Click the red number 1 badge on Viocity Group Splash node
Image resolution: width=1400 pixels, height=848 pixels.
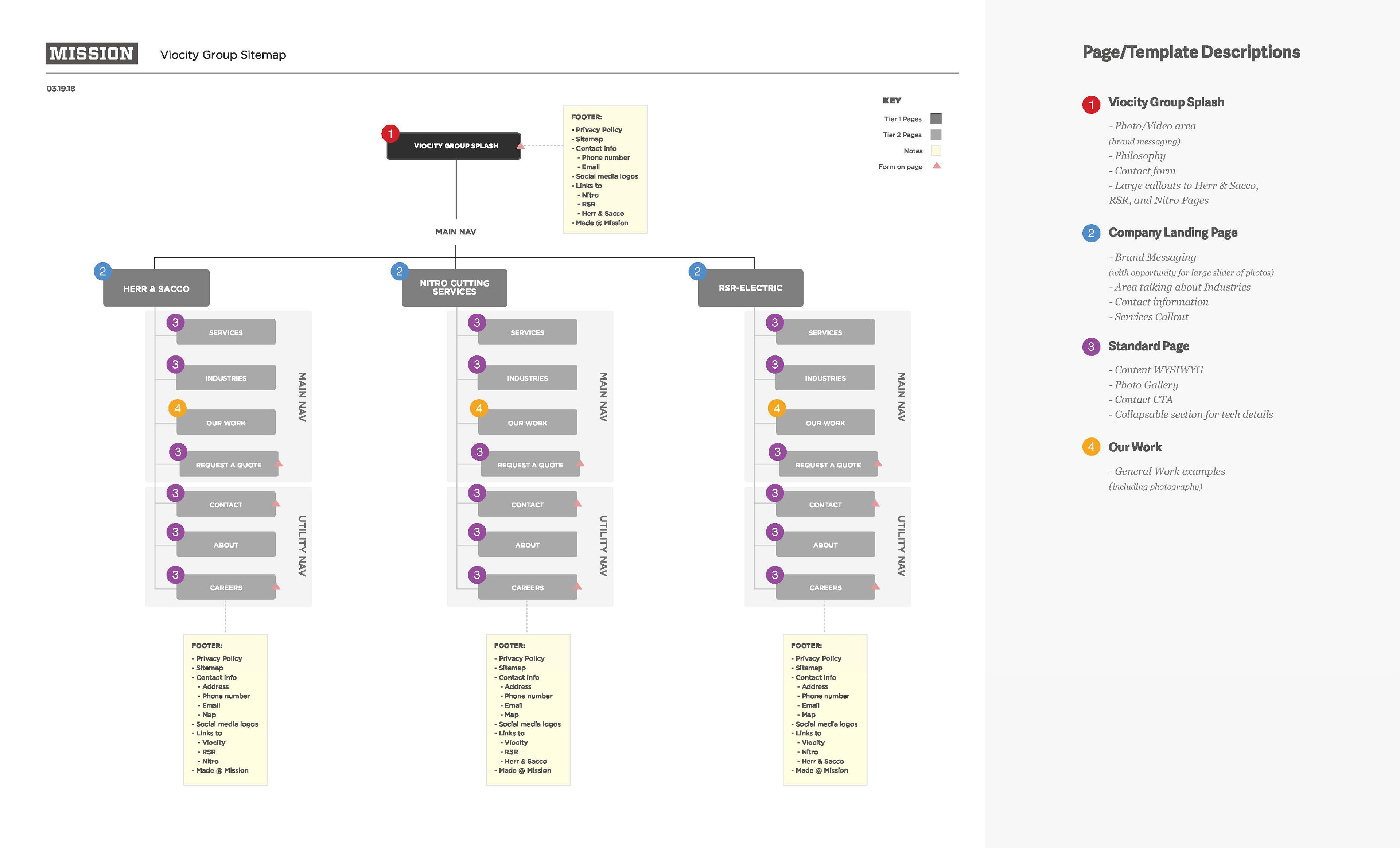point(390,134)
